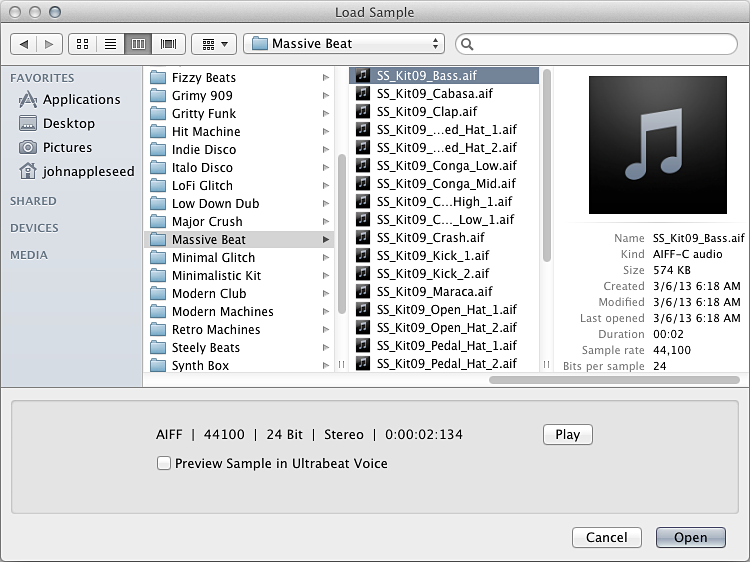Click the folder column resize handle
Screen dimensions: 750x562
[x=342, y=364]
